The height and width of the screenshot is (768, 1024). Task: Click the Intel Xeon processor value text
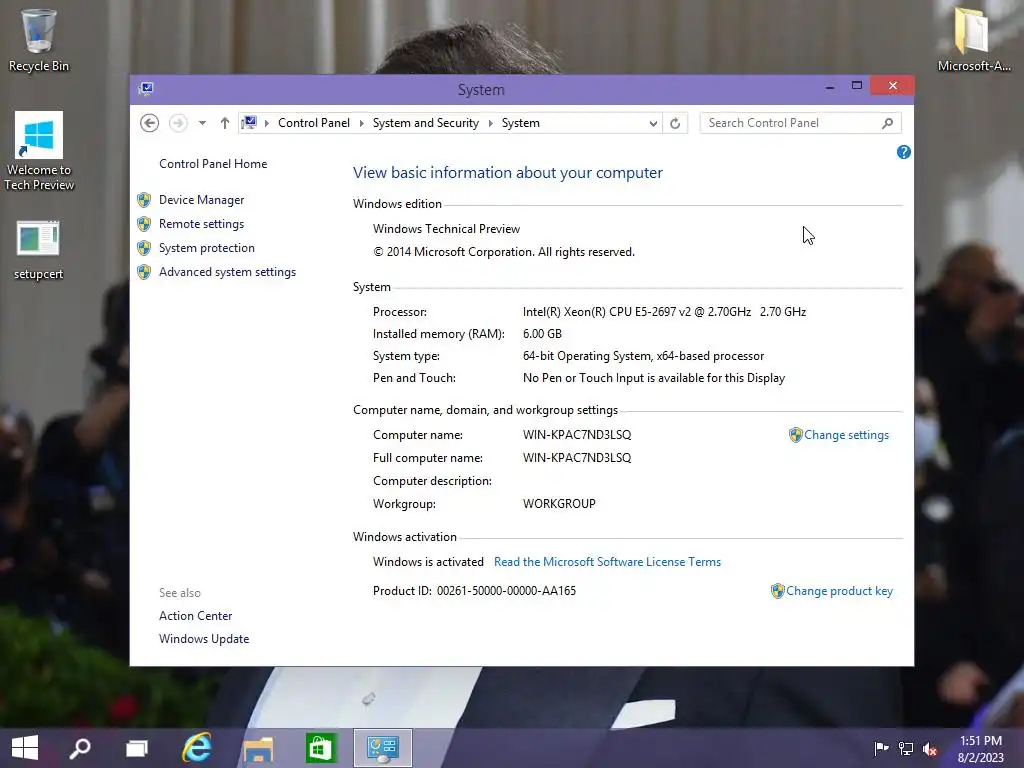tap(664, 312)
